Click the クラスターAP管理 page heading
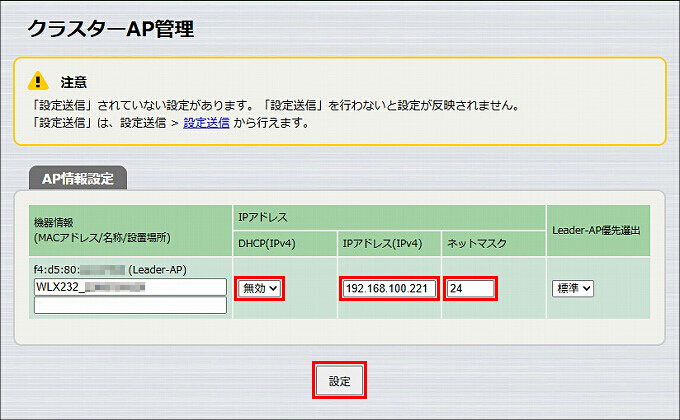This screenshot has height=420, width=680. point(111,29)
